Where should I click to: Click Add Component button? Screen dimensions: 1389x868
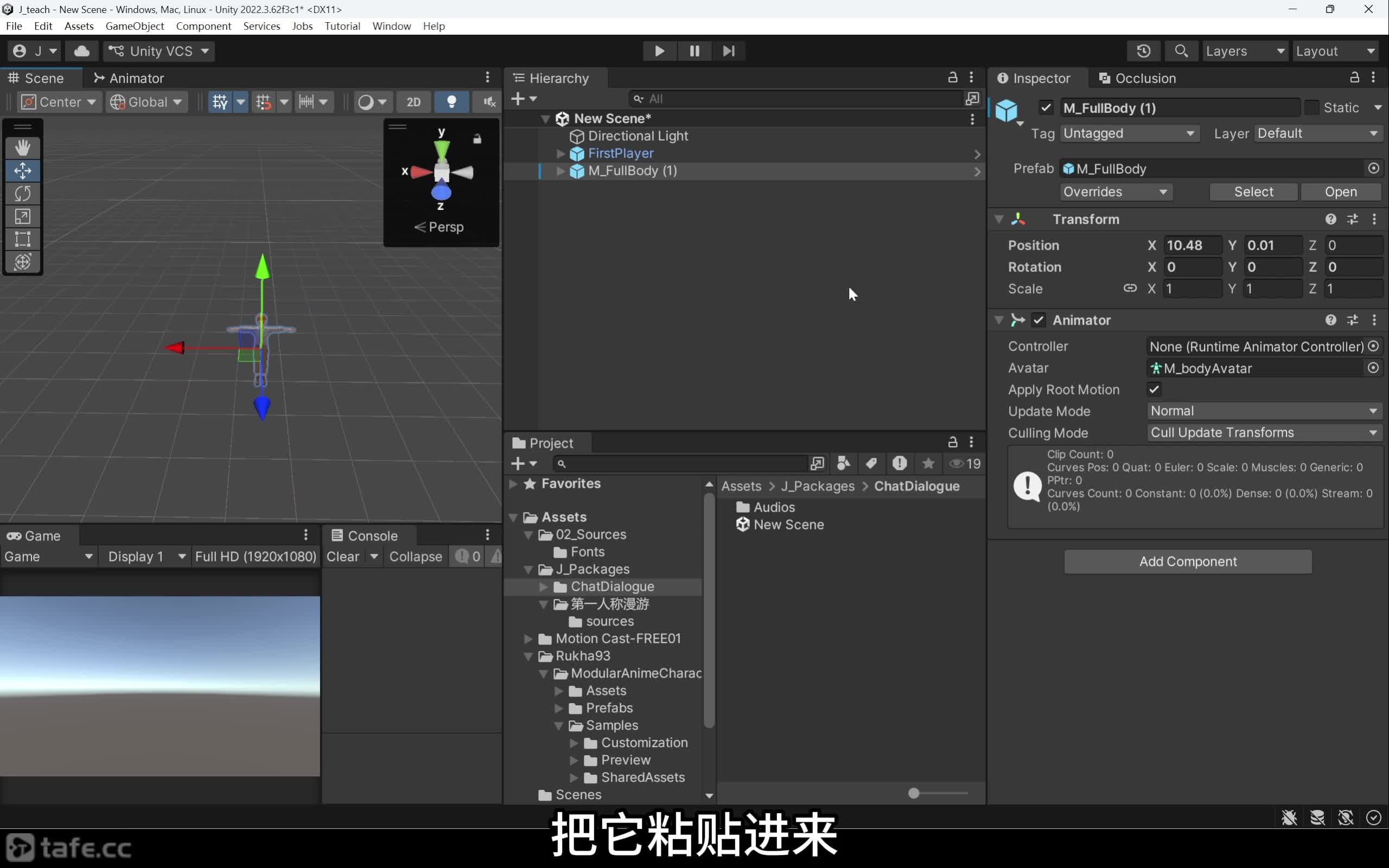click(1188, 561)
